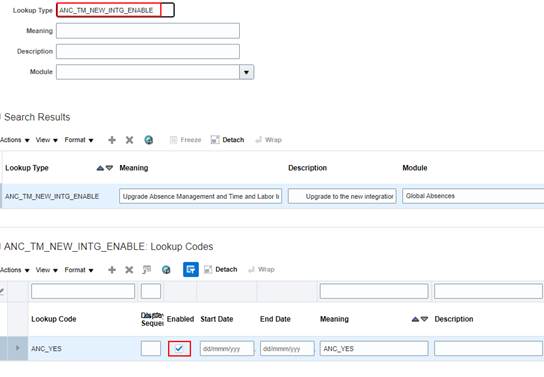544x377 pixels.
Task: Click Start Date field for ANC_YES
Action: [227, 349]
